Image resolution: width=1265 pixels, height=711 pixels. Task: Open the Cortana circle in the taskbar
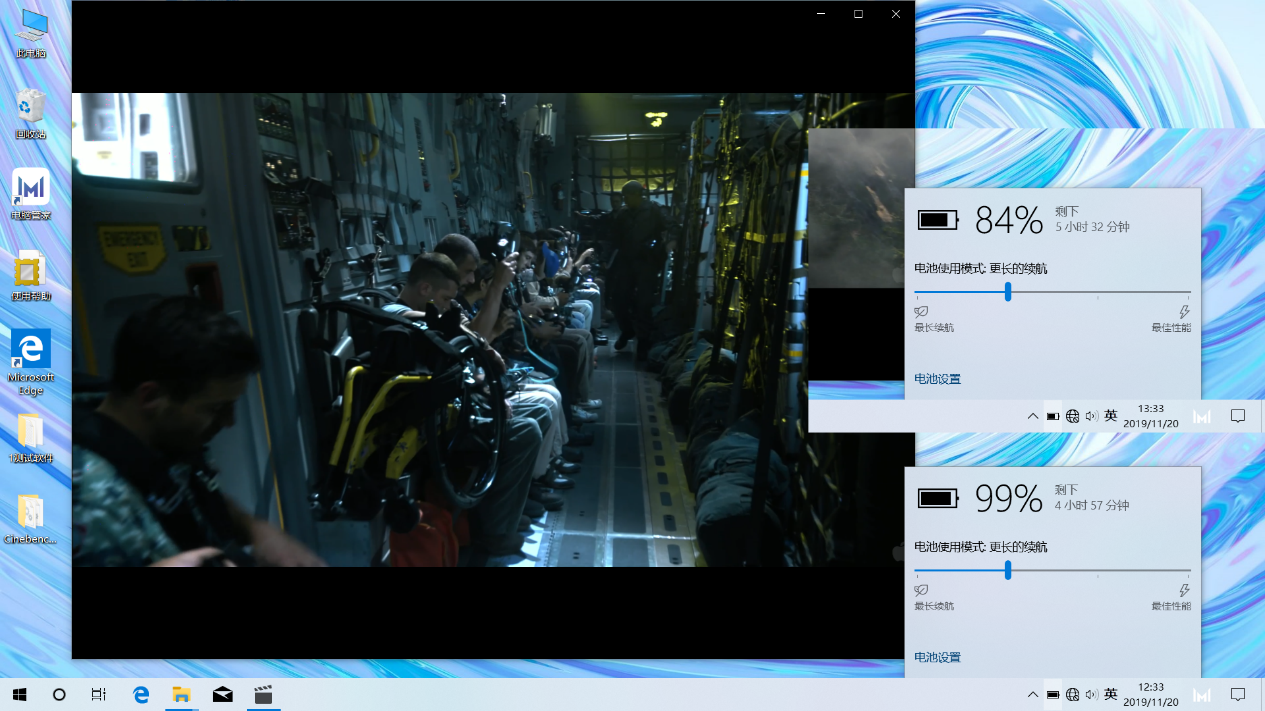[x=59, y=694]
